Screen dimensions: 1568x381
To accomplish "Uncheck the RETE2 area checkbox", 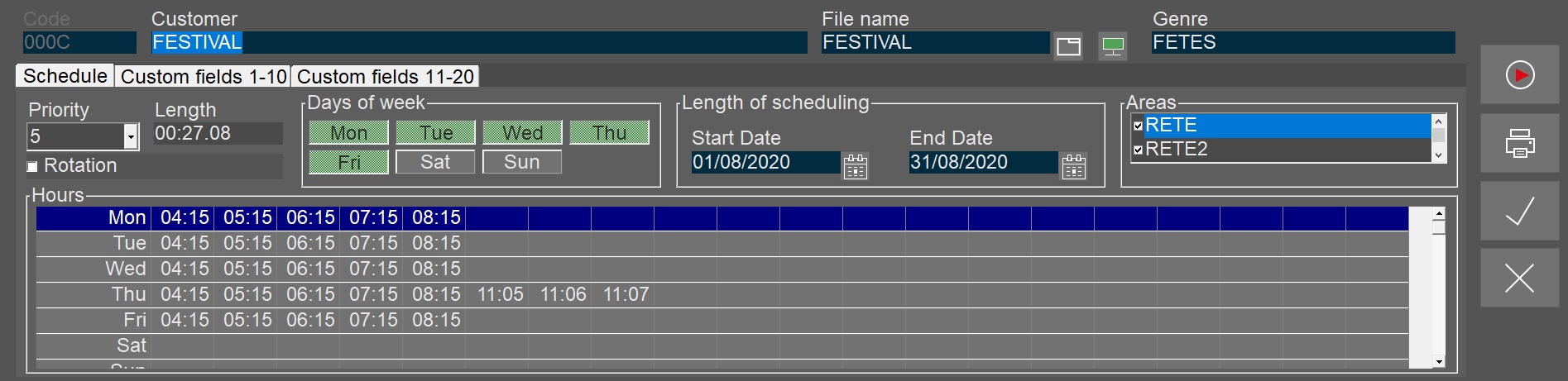I will point(1139,150).
